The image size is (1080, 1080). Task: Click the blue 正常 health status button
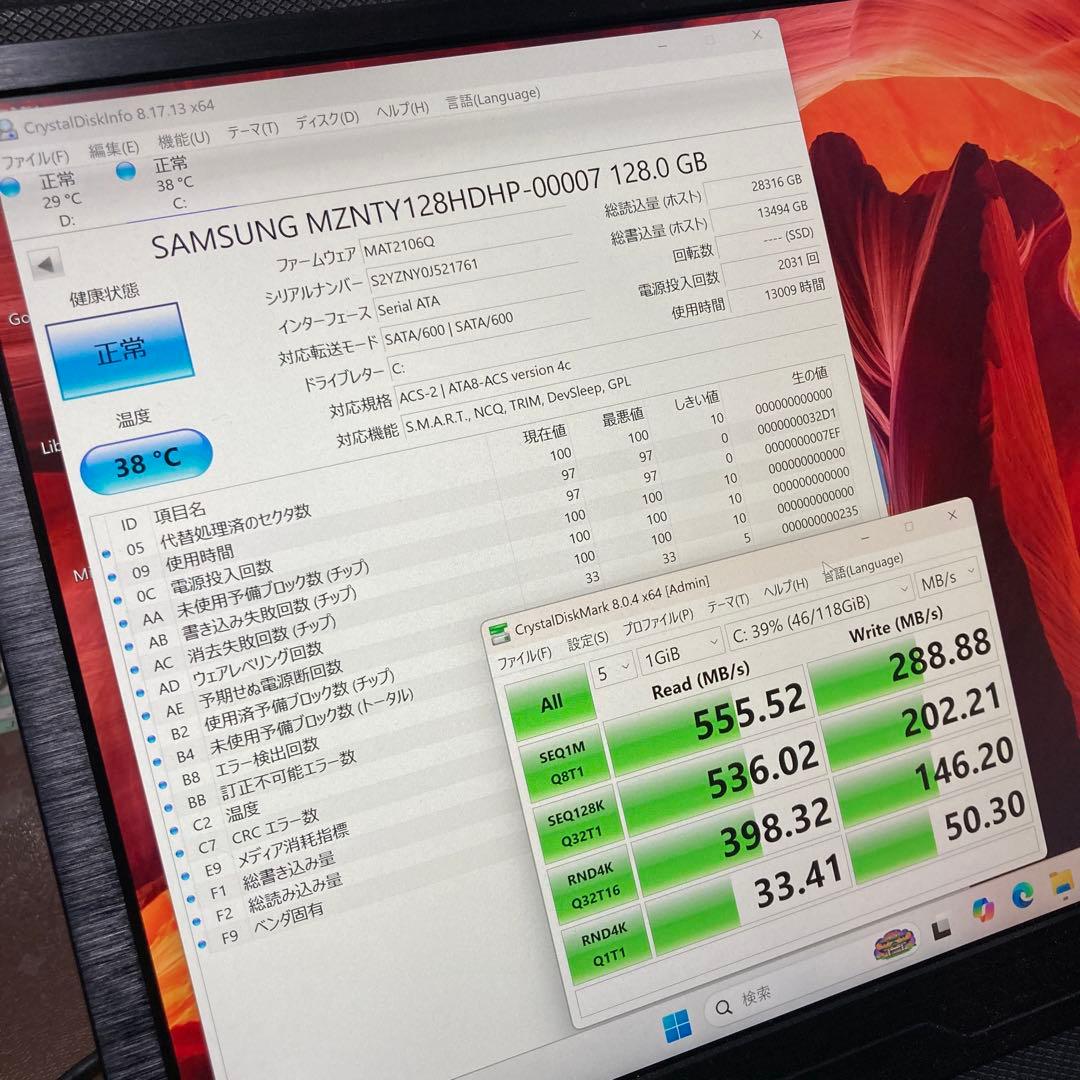click(x=120, y=351)
